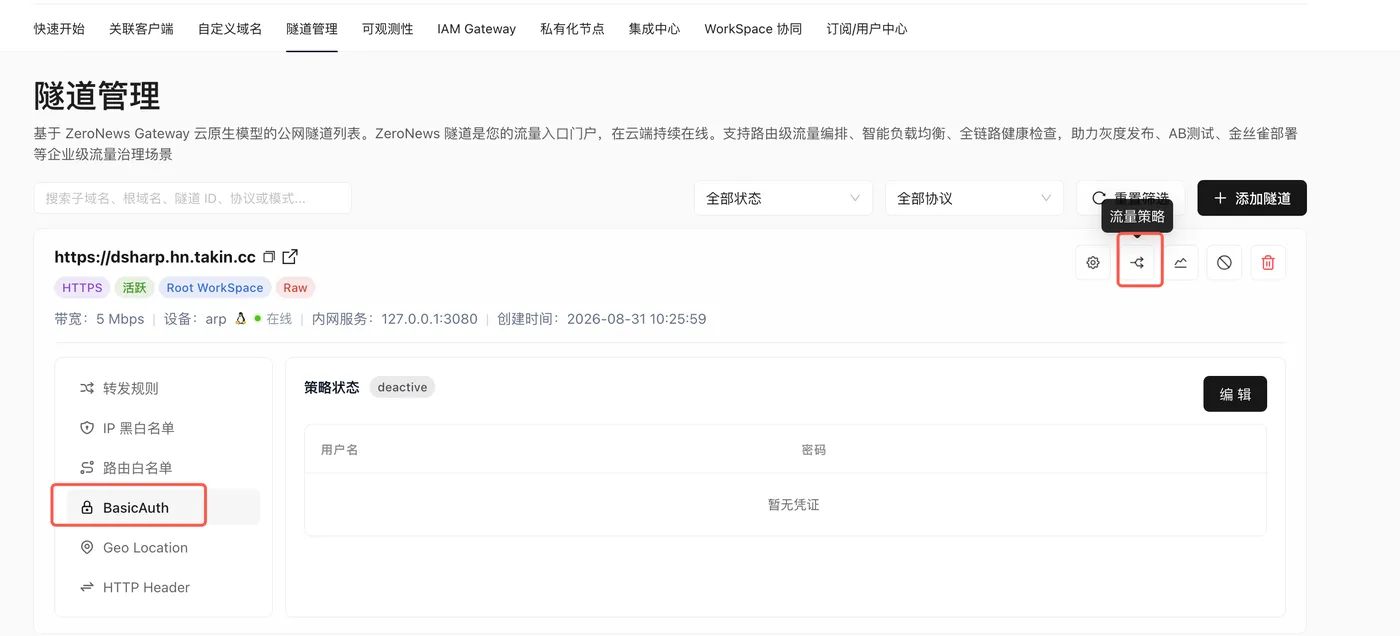Click the shuffle icon beside 转发规则

(87, 388)
